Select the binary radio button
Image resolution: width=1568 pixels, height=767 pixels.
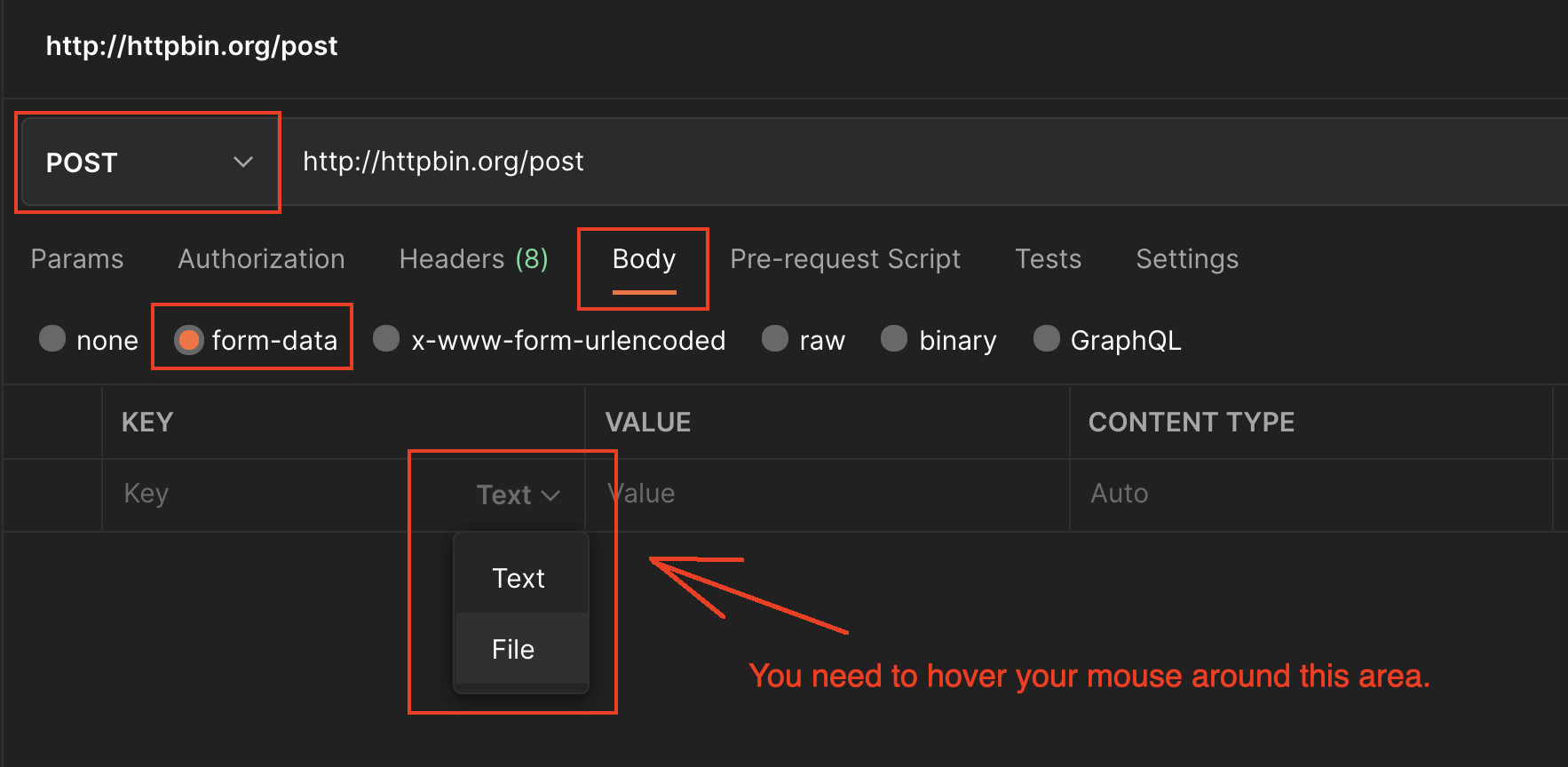[894, 338]
